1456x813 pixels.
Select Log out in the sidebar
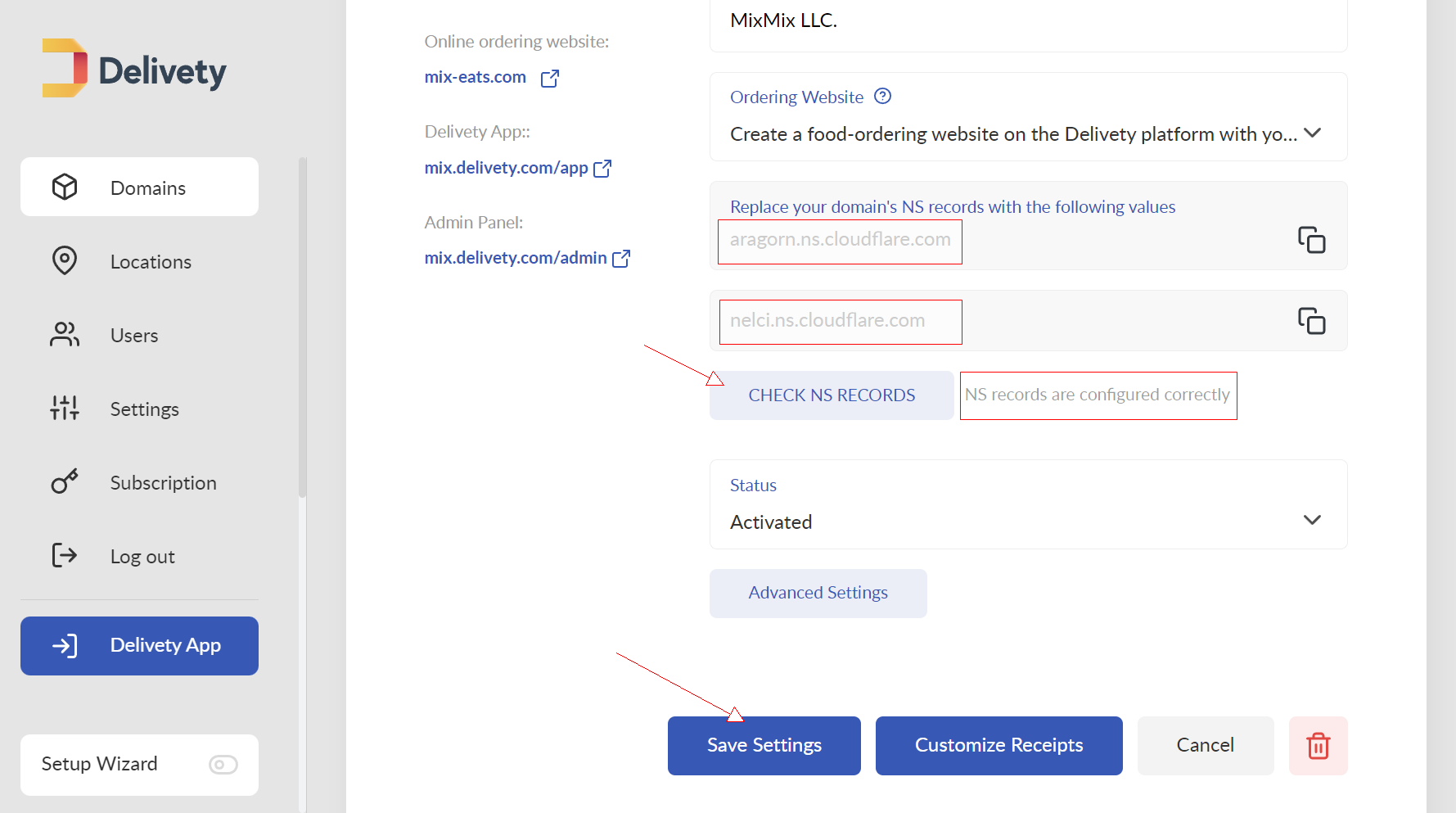(x=139, y=556)
